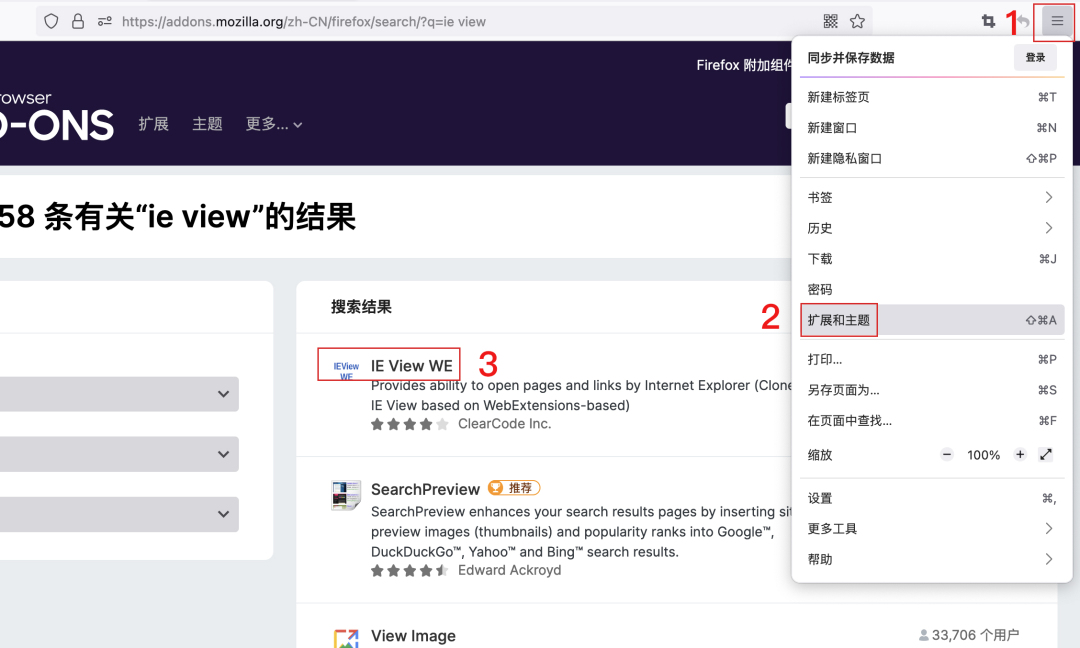Open 设置 from the application menu

820,497
